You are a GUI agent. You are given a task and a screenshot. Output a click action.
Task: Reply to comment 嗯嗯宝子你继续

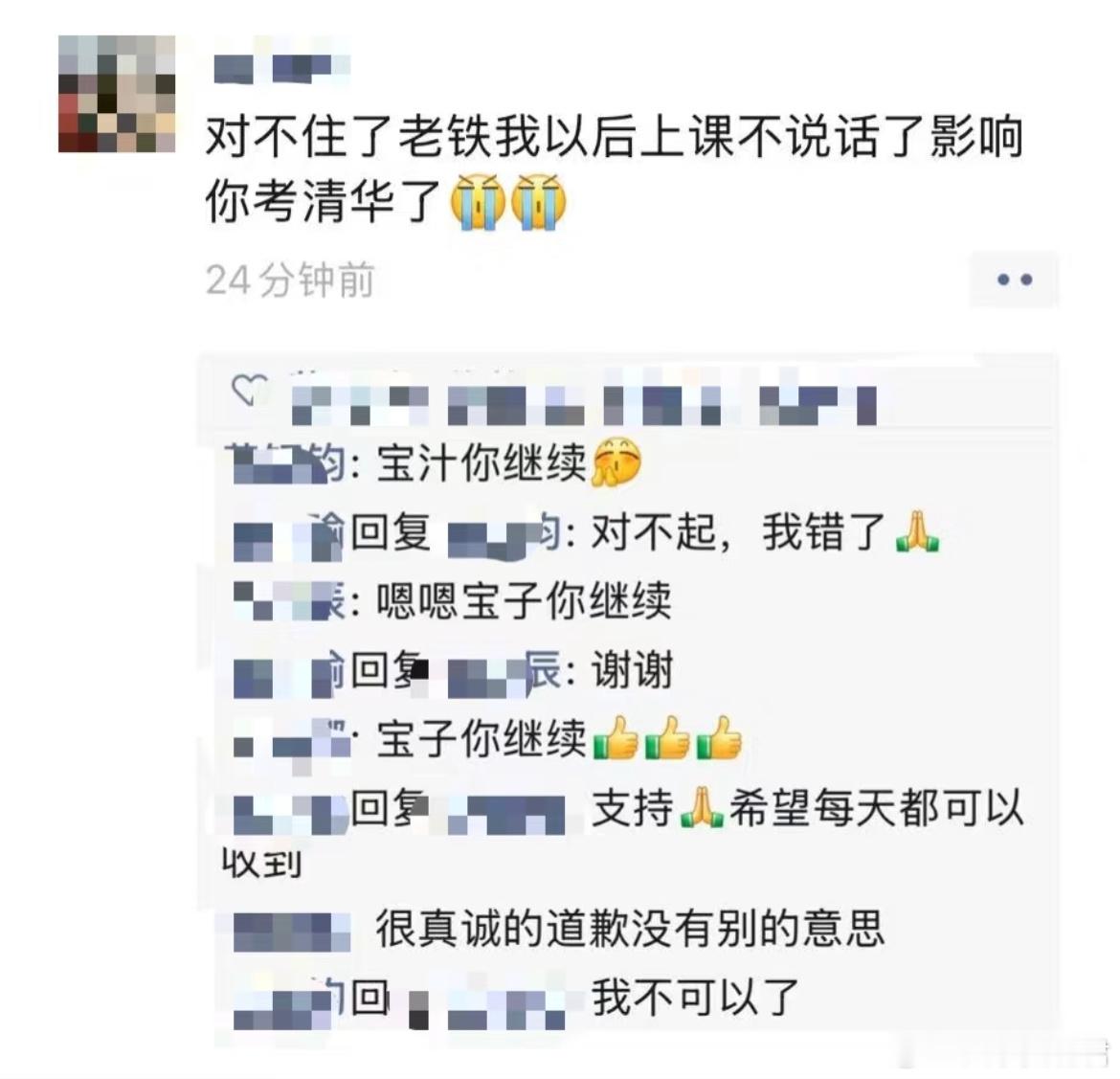[x=524, y=600]
